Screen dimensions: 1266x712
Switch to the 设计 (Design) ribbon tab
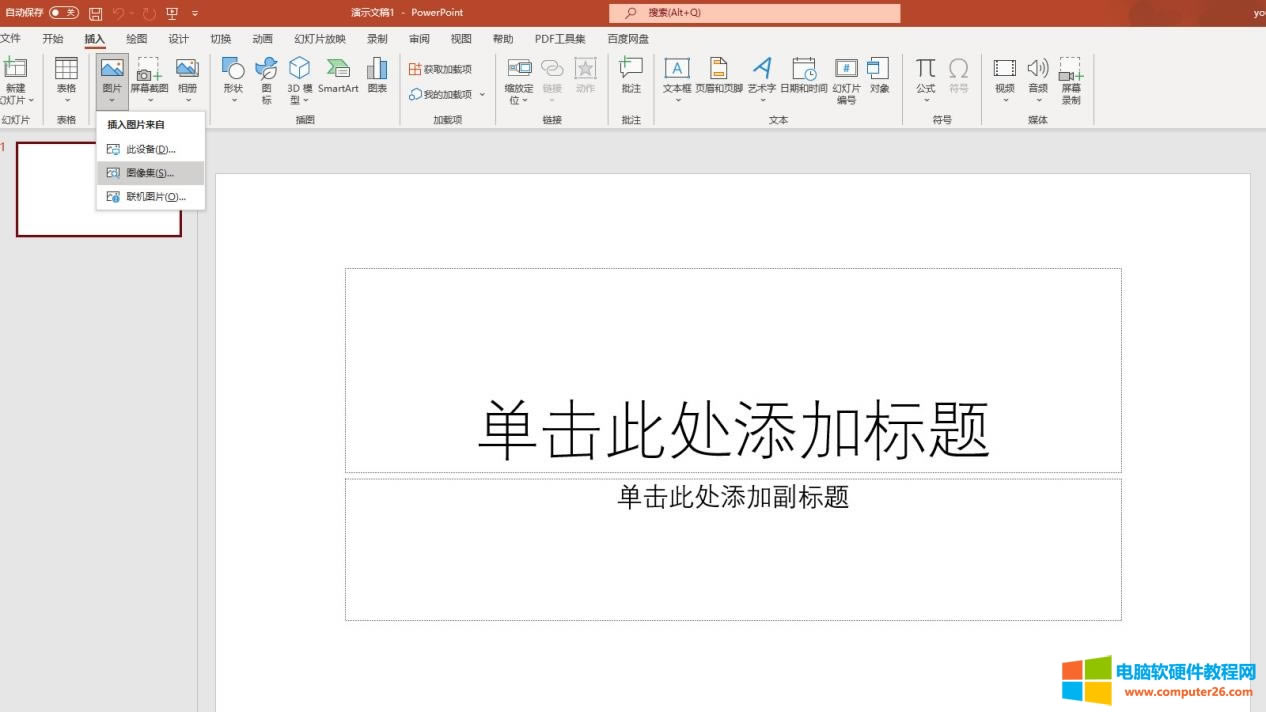point(178,38)
